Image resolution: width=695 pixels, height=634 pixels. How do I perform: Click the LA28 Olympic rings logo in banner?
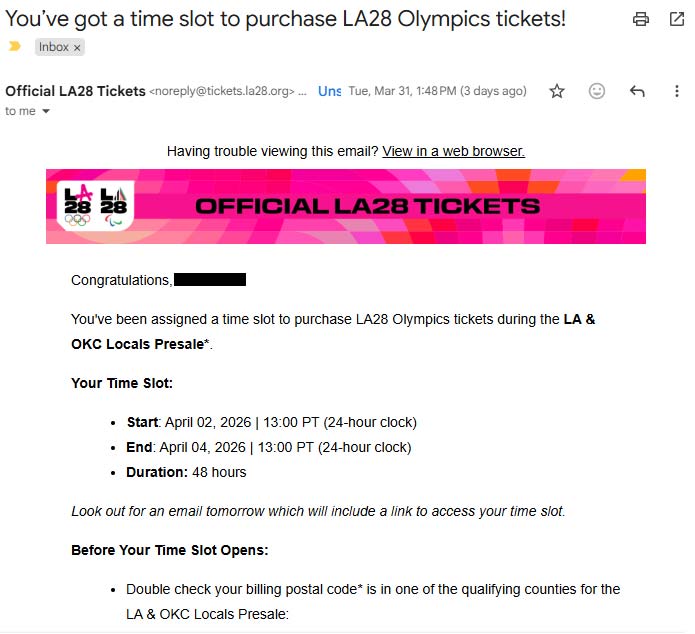(x=77, y=205)
